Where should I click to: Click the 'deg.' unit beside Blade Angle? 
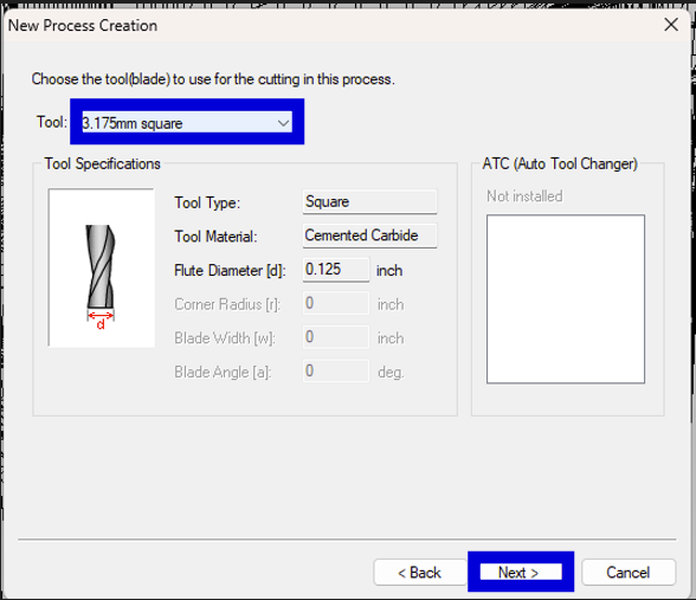coord(391,372)
